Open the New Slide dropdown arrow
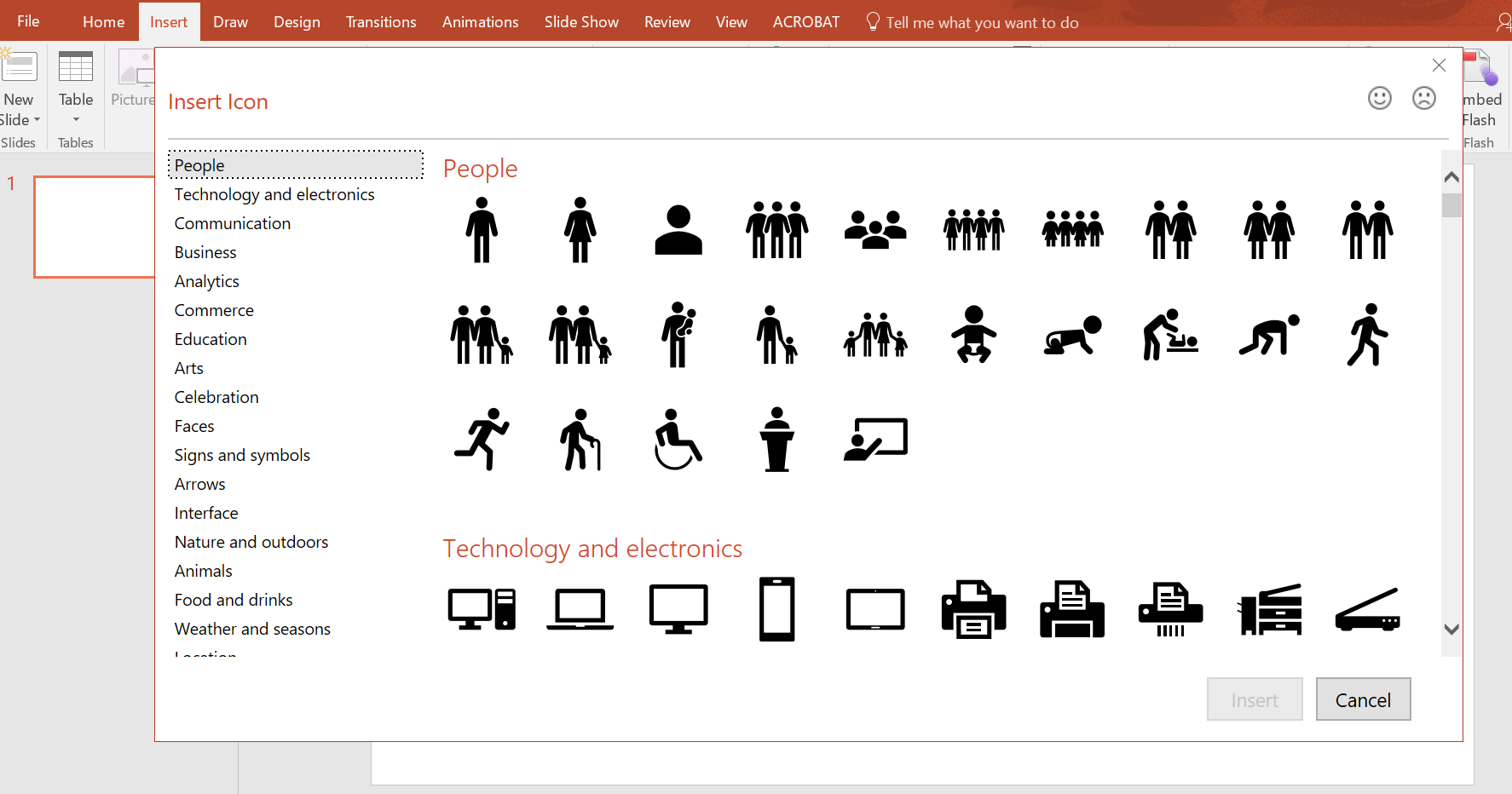Image resolution: width=1512 pixels, height=794 pixels. pyautogui.click(x=37, y=120)
